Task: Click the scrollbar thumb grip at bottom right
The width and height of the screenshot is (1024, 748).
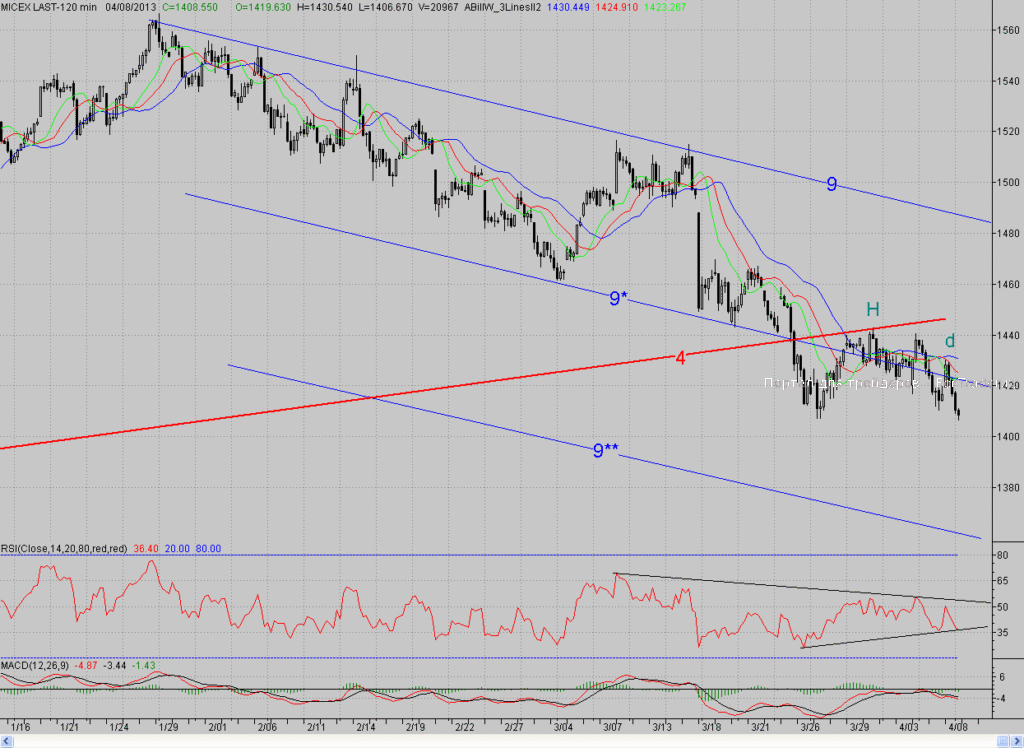Action: 1004,742
